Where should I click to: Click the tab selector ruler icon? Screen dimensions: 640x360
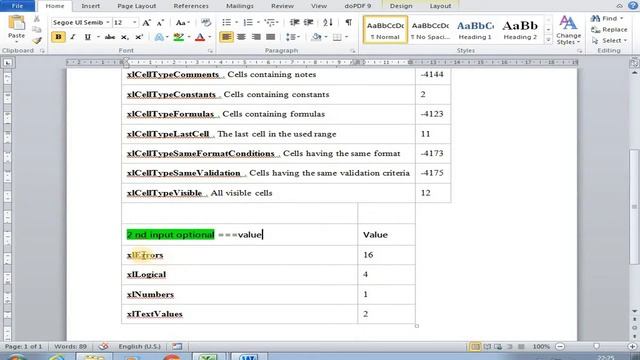[7, 62]
